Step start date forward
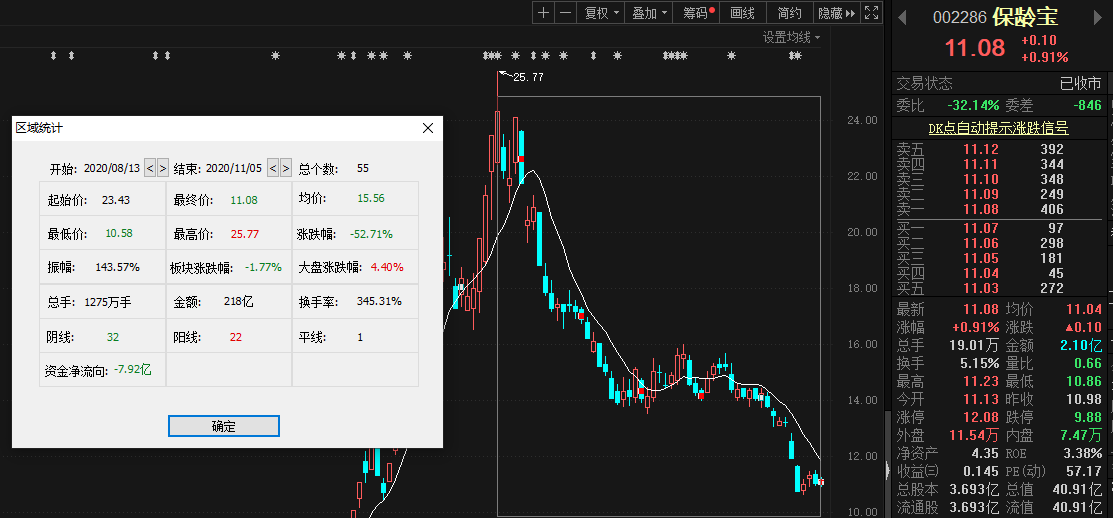Screen dimensions: 1113x518 [x=163, y=168]
